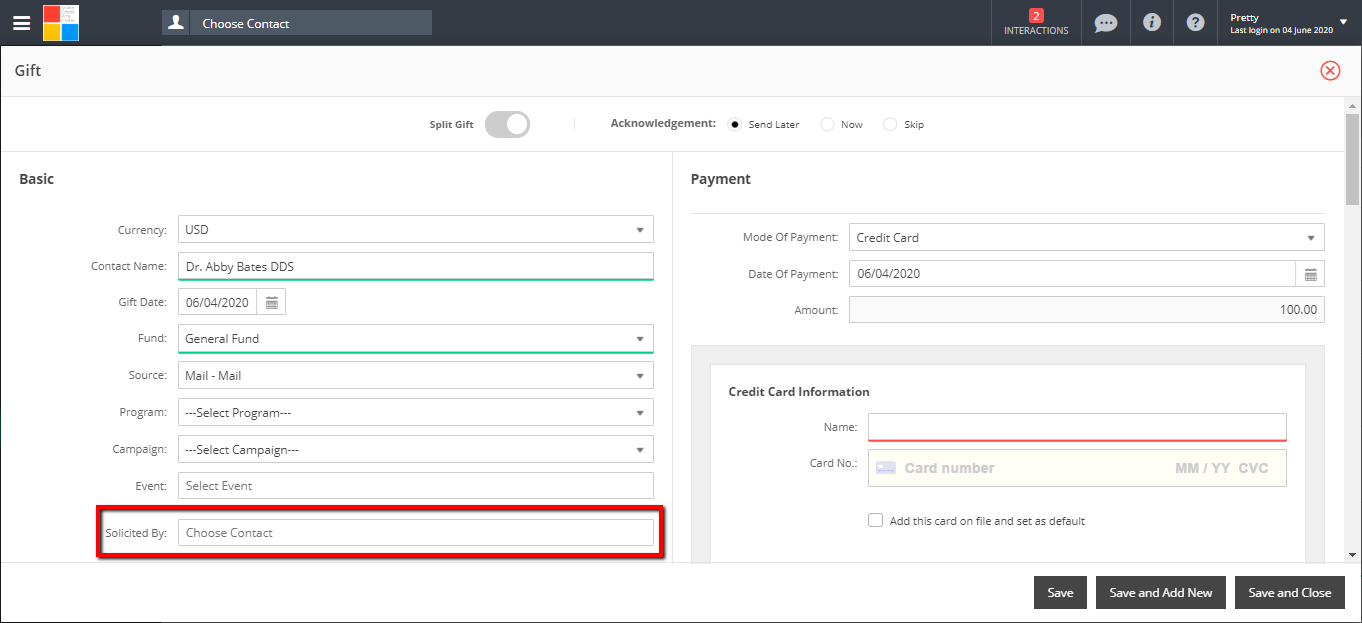Expand the Select Program dropdown
The height and width of the screenshot is (623, 1362).
tap(416, 413)
